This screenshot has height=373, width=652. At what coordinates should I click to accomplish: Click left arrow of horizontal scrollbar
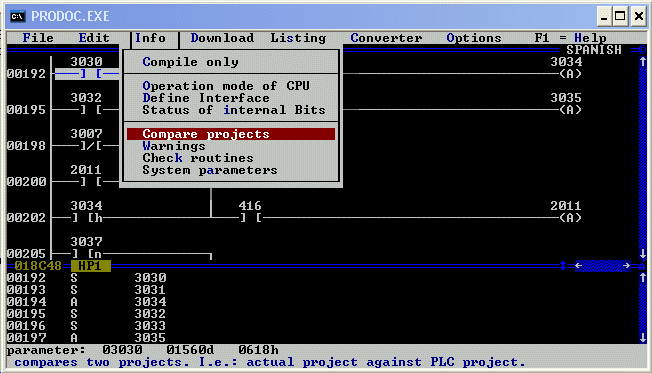(x=579, y=265)
